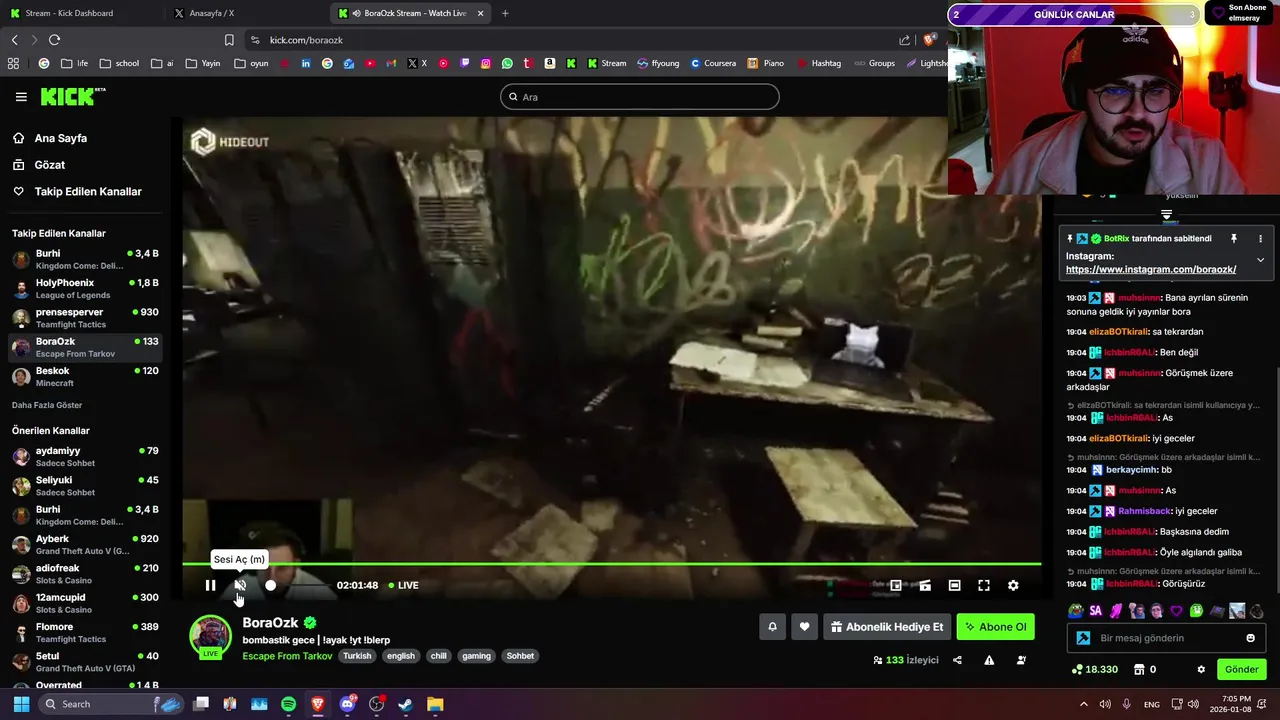Image resolution: width=1280 pixels, height=720 pixels.
Task: Open Beskok Minecraft channel
Action: (x=85, y=376)
